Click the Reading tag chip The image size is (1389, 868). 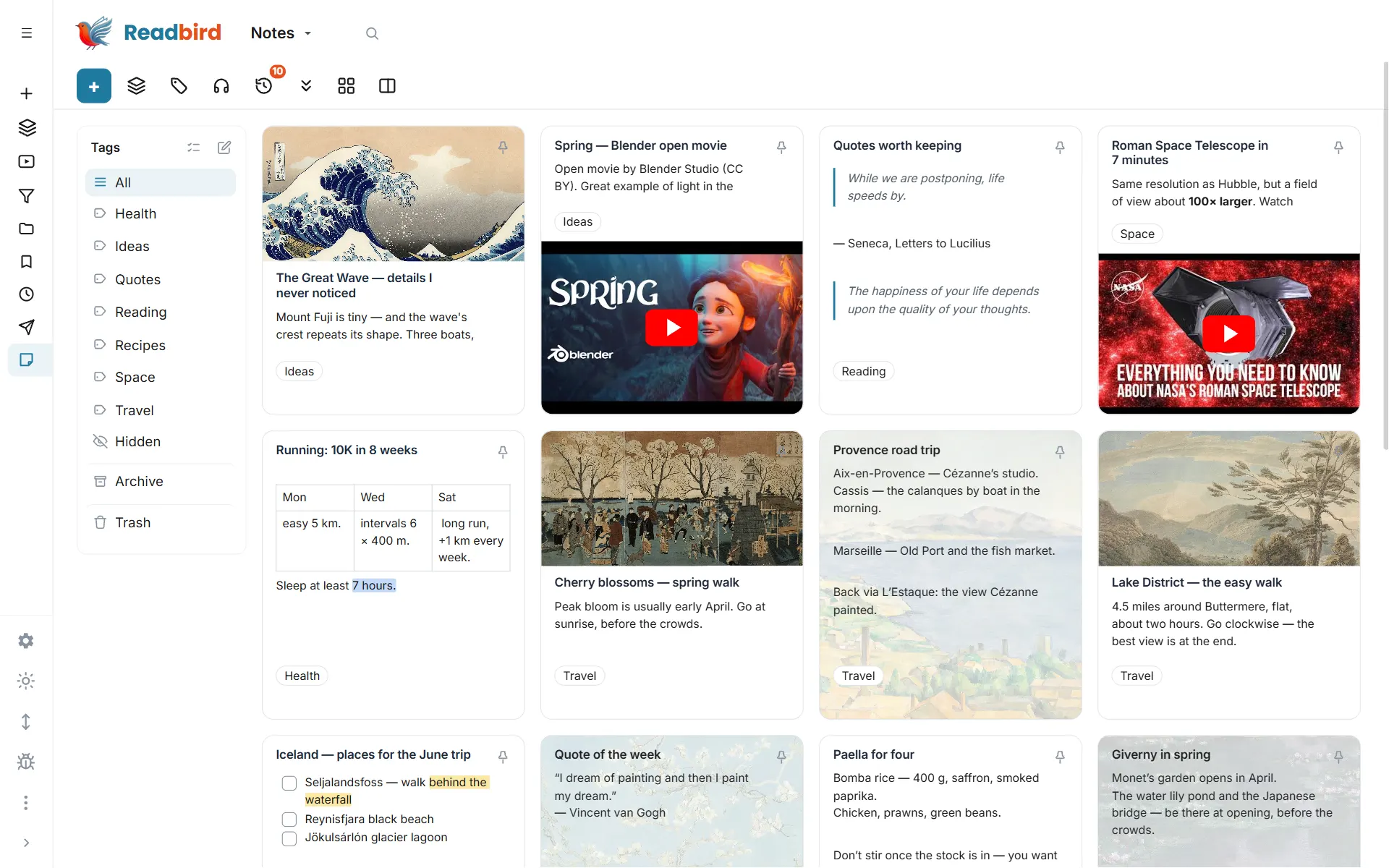pos(864,372)
